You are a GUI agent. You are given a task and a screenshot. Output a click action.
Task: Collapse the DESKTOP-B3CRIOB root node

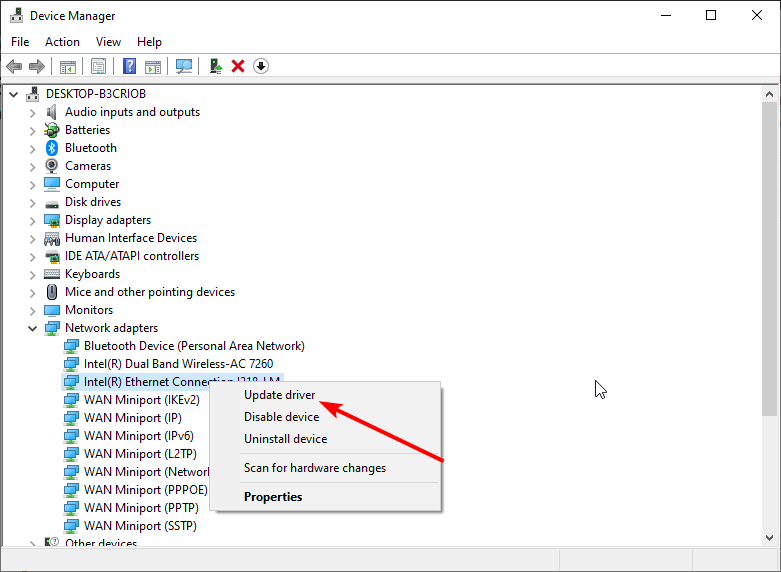click(x=14, y=94)
